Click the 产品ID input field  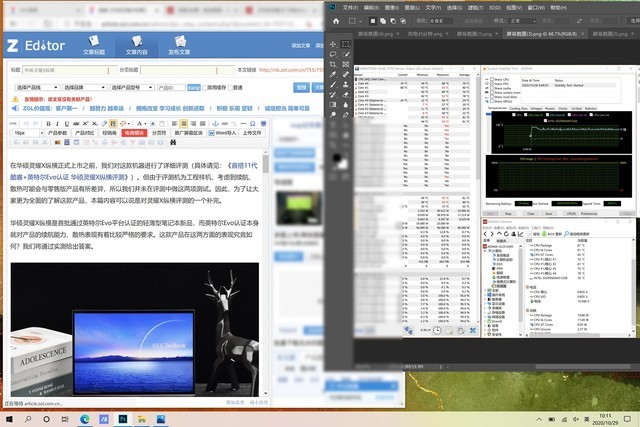tap(171, 88)
